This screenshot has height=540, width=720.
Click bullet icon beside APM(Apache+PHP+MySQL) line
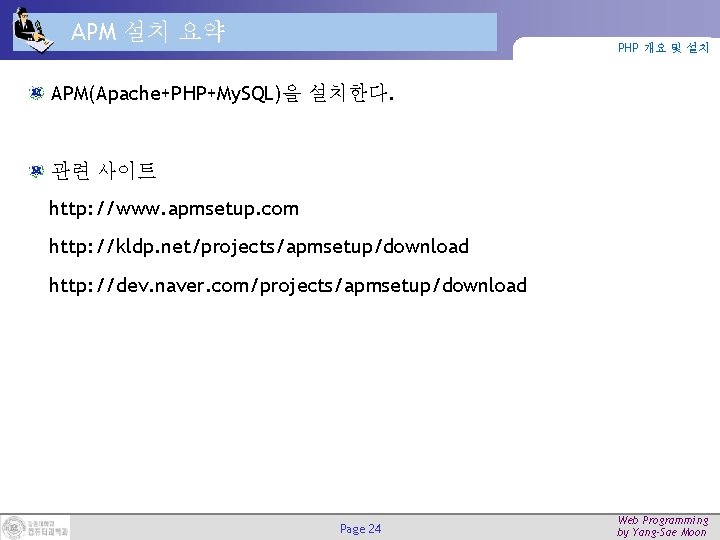[36, 93]
